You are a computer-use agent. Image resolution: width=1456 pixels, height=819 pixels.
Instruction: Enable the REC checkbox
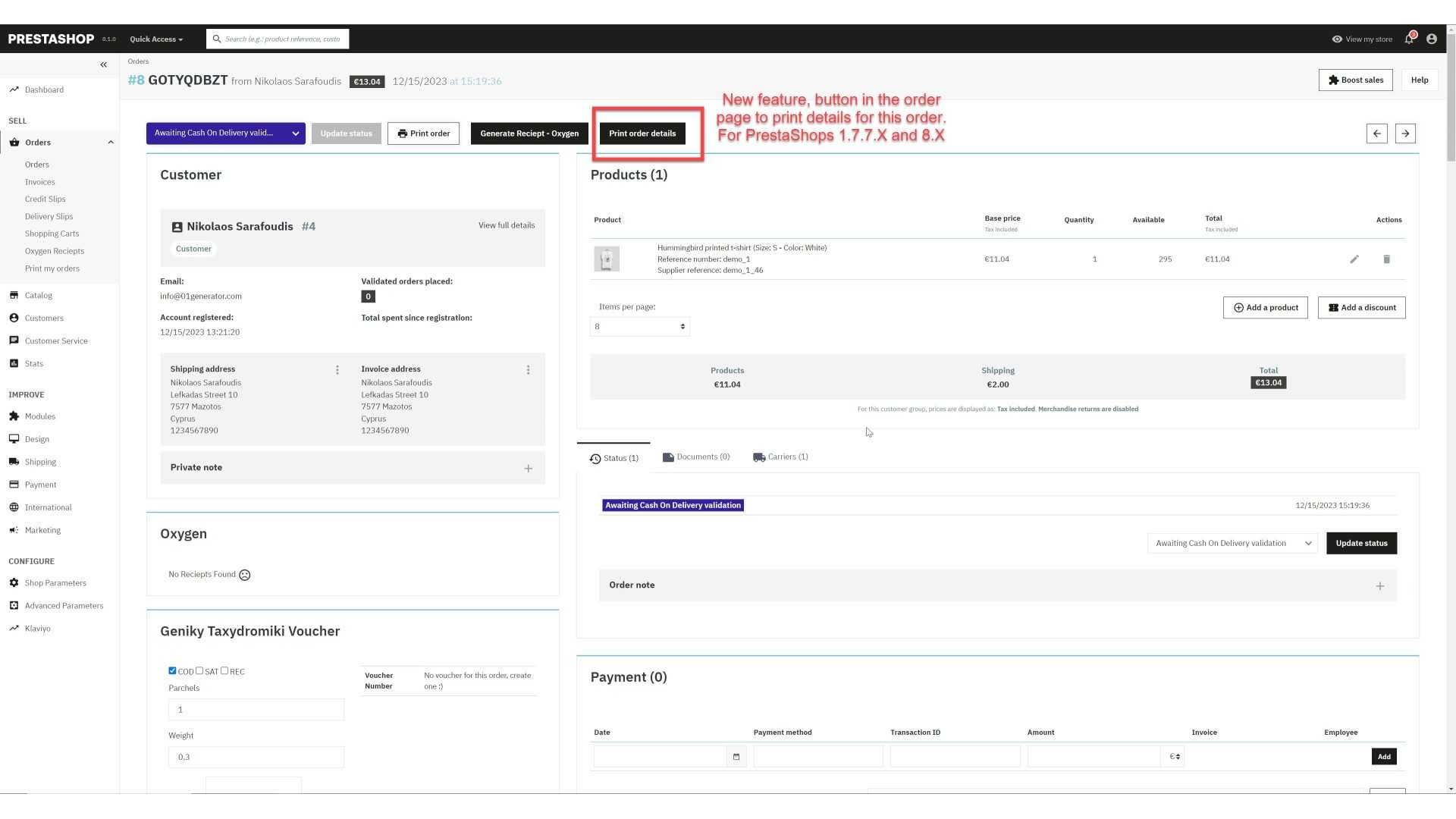coord(224,670)
